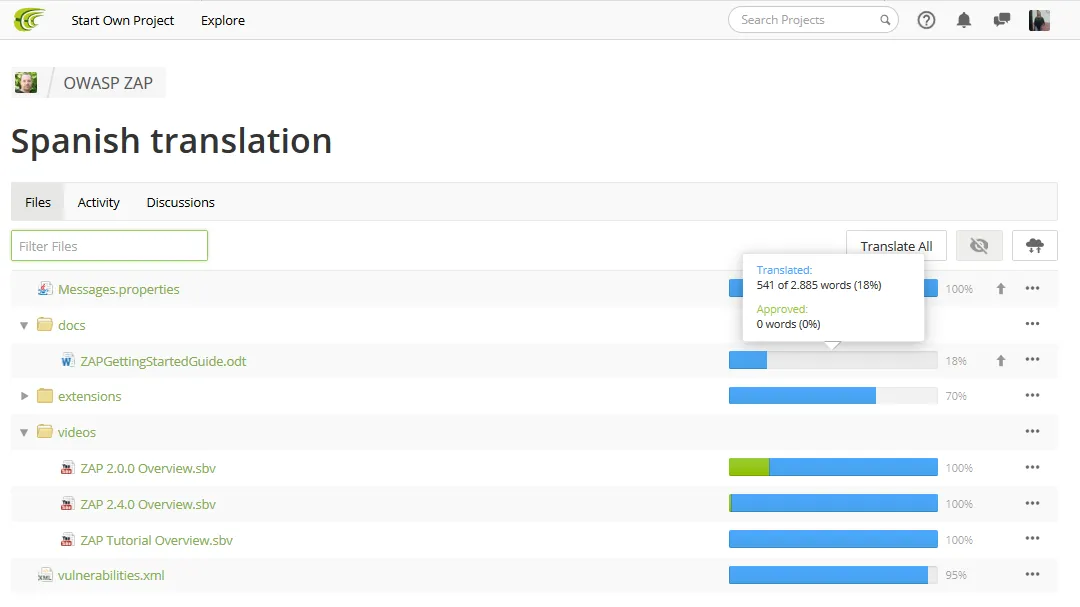Open the docs folder link

click(72, 325)
